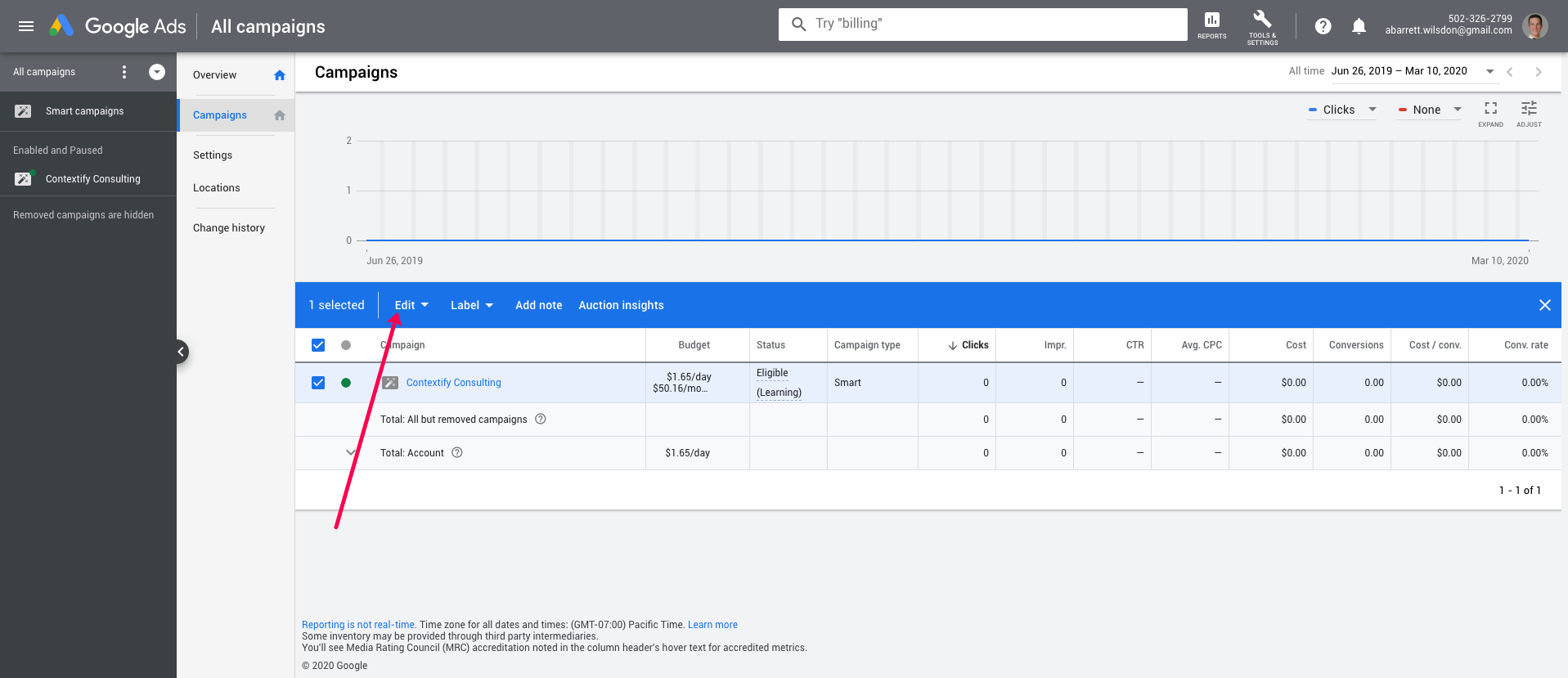Click Auction insights button

pyautogui.click(x=622, y=305)
